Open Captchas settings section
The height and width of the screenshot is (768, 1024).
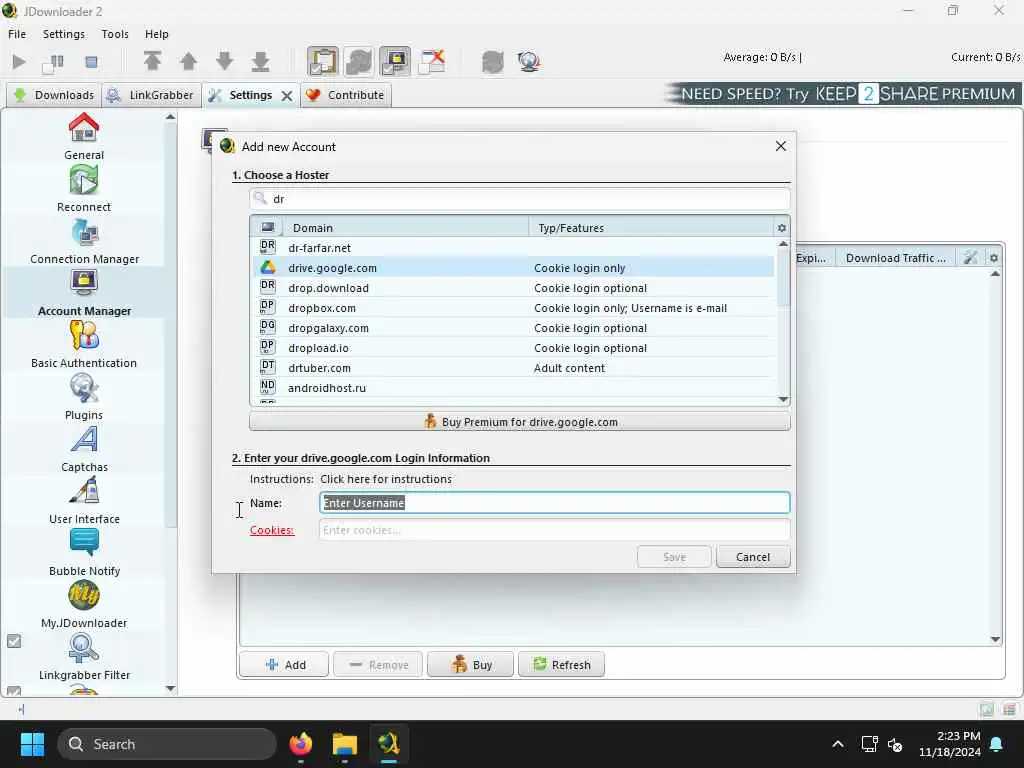coord(84,448)
